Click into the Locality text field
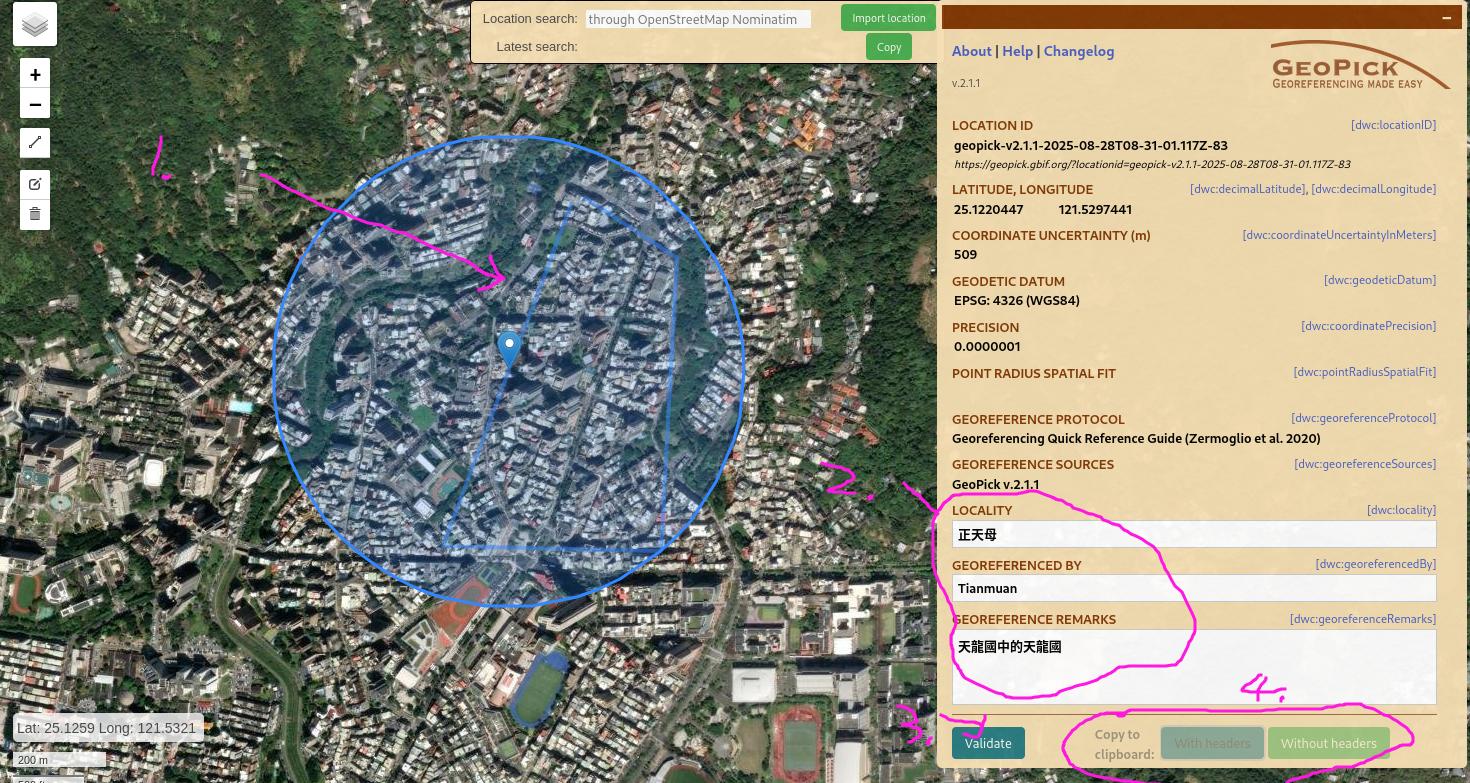This screenshot has width=1470, height=783. pos(1193,534)
